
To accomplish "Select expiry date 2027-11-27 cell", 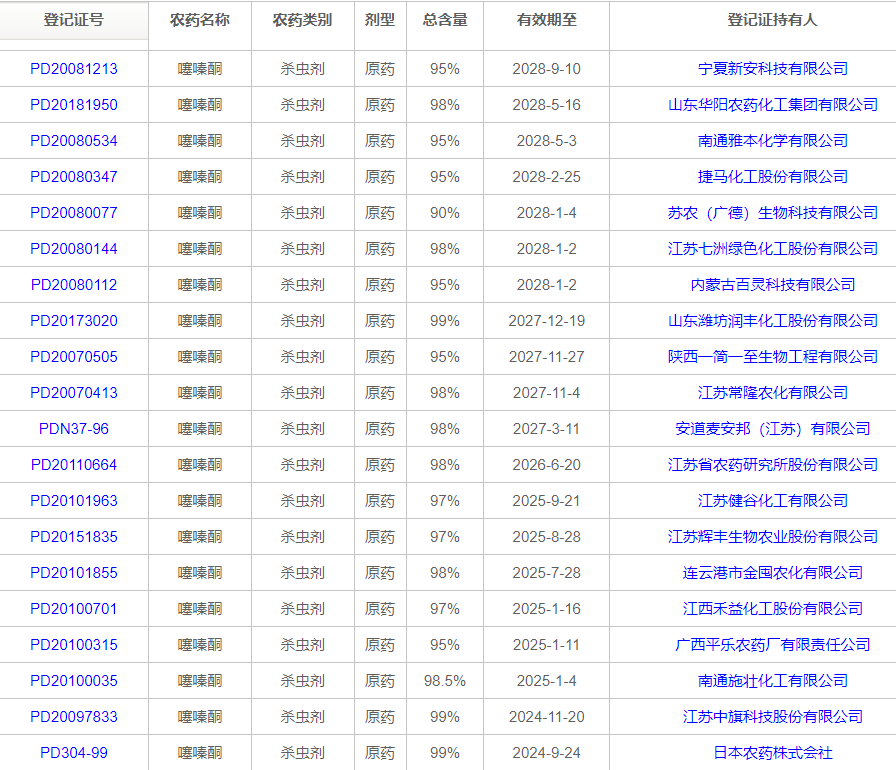I will tap(546, 357).
